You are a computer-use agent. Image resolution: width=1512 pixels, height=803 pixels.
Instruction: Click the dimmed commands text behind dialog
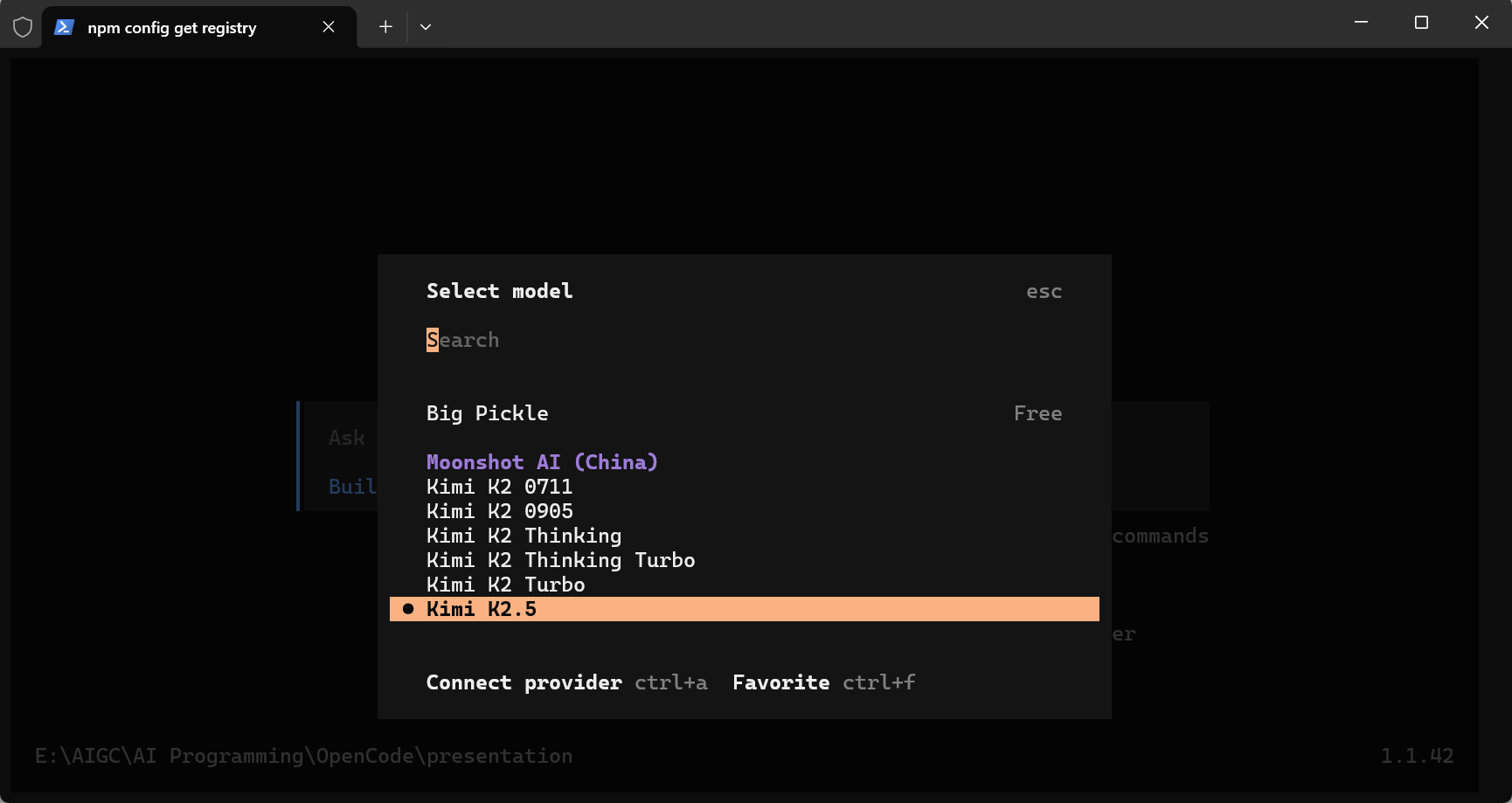pyautogui.click(x=1161, y=536)
